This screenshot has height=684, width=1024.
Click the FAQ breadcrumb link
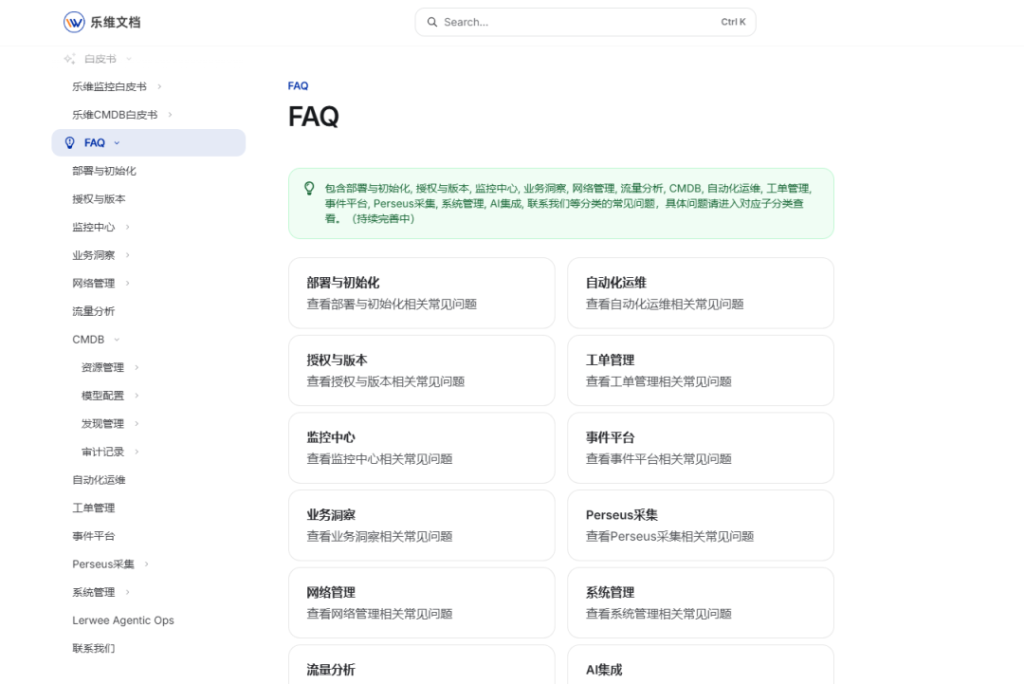click(298, 86)
